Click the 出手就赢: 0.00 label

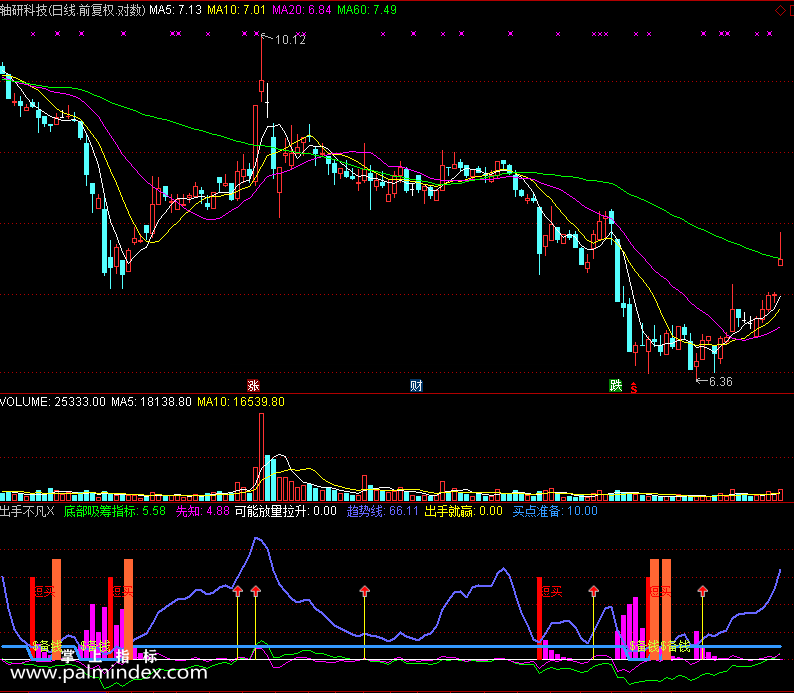point(463,511)
